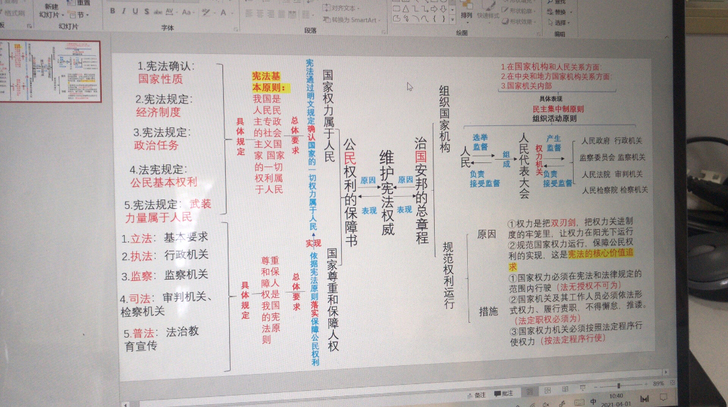Switch to normal view icon

530,392
